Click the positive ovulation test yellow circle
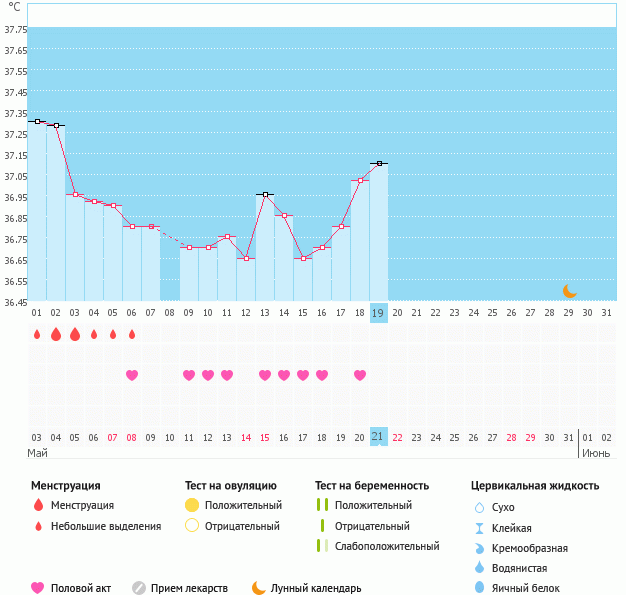Screen dimensions: 626x595 [192, 505]
